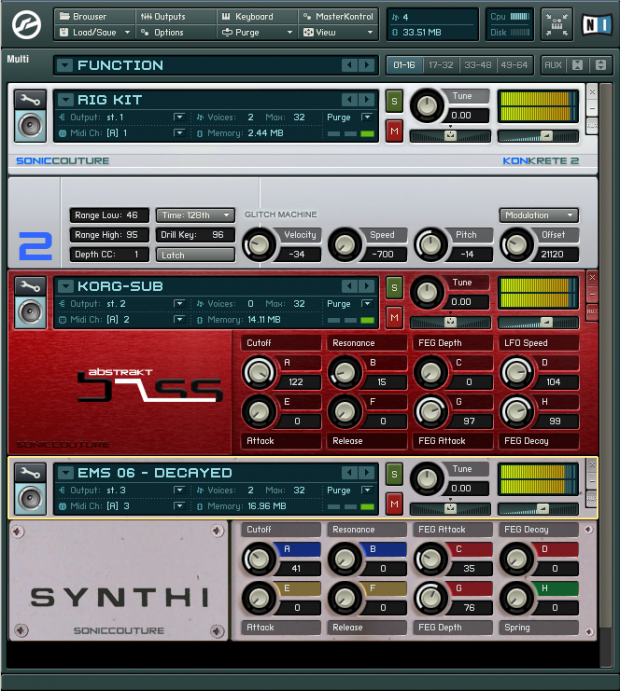Load next KORG-SUB preset arrow
This screenshot has width=620, height=691.
point(366,286)
